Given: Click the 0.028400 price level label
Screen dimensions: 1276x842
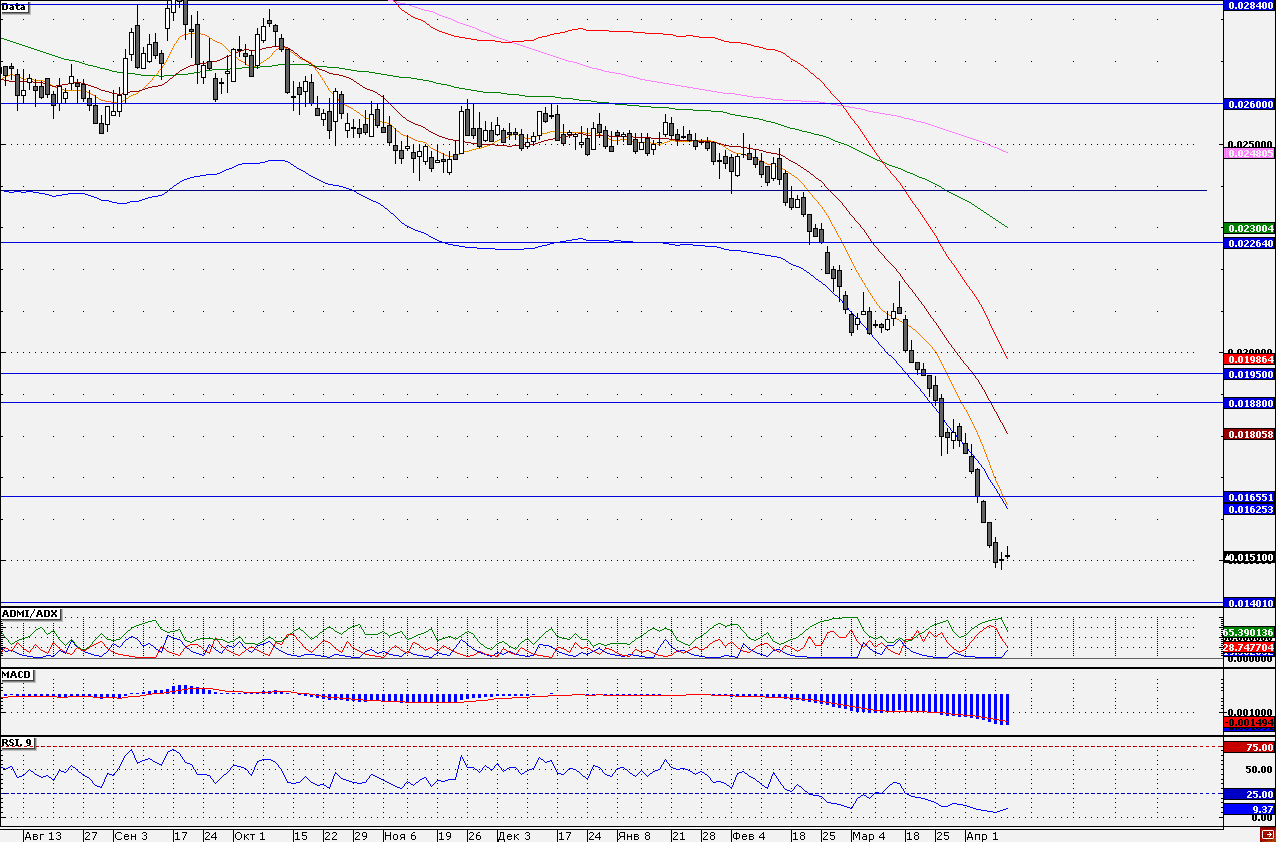Looking at the screenshot, I should [x=1249, y=5].
